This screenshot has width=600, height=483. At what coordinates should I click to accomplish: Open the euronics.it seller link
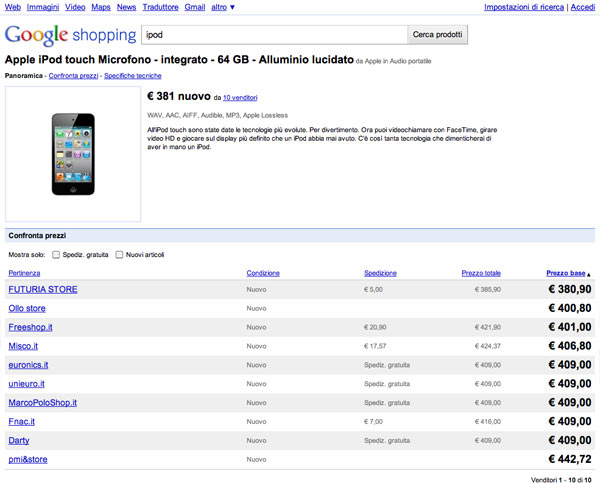28,365
